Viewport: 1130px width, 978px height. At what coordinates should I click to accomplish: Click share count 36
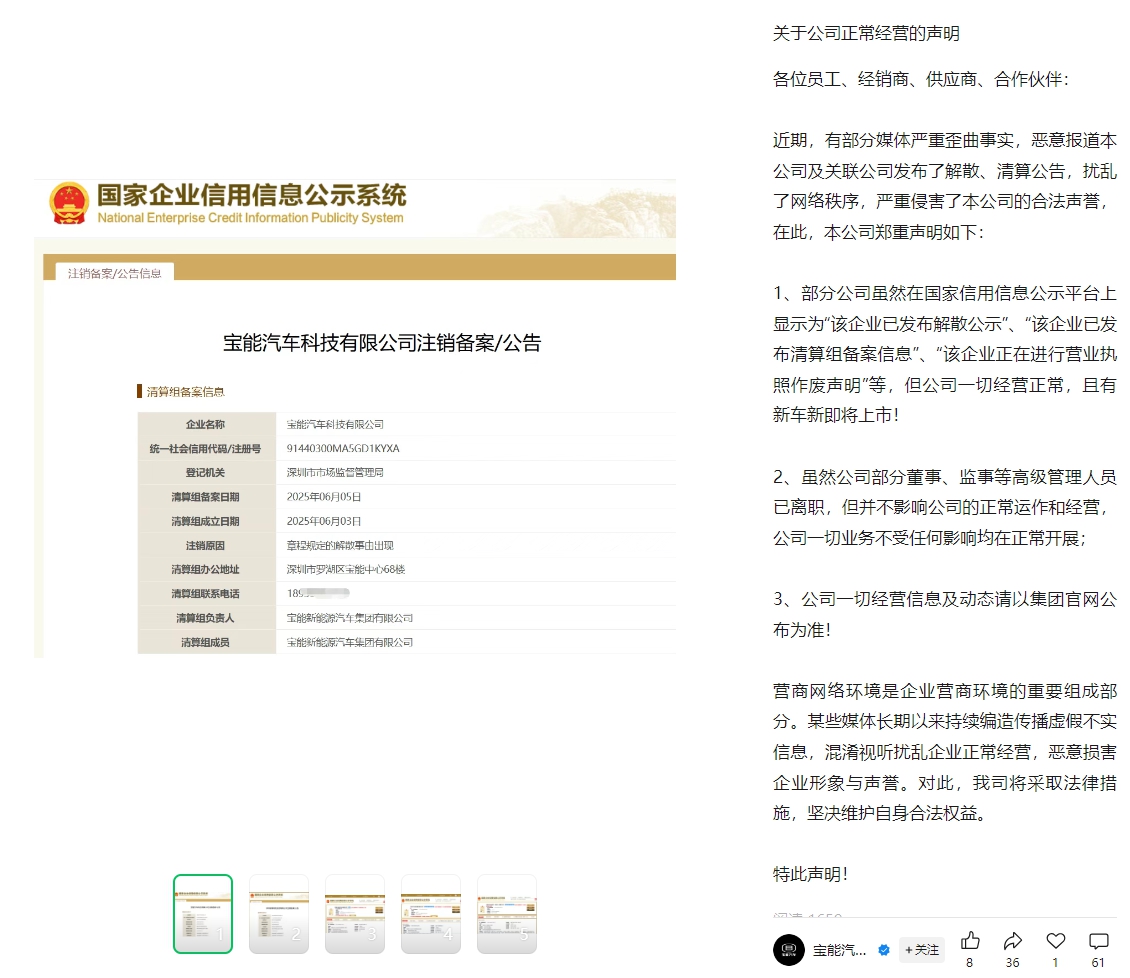[x=1013, y=963]
